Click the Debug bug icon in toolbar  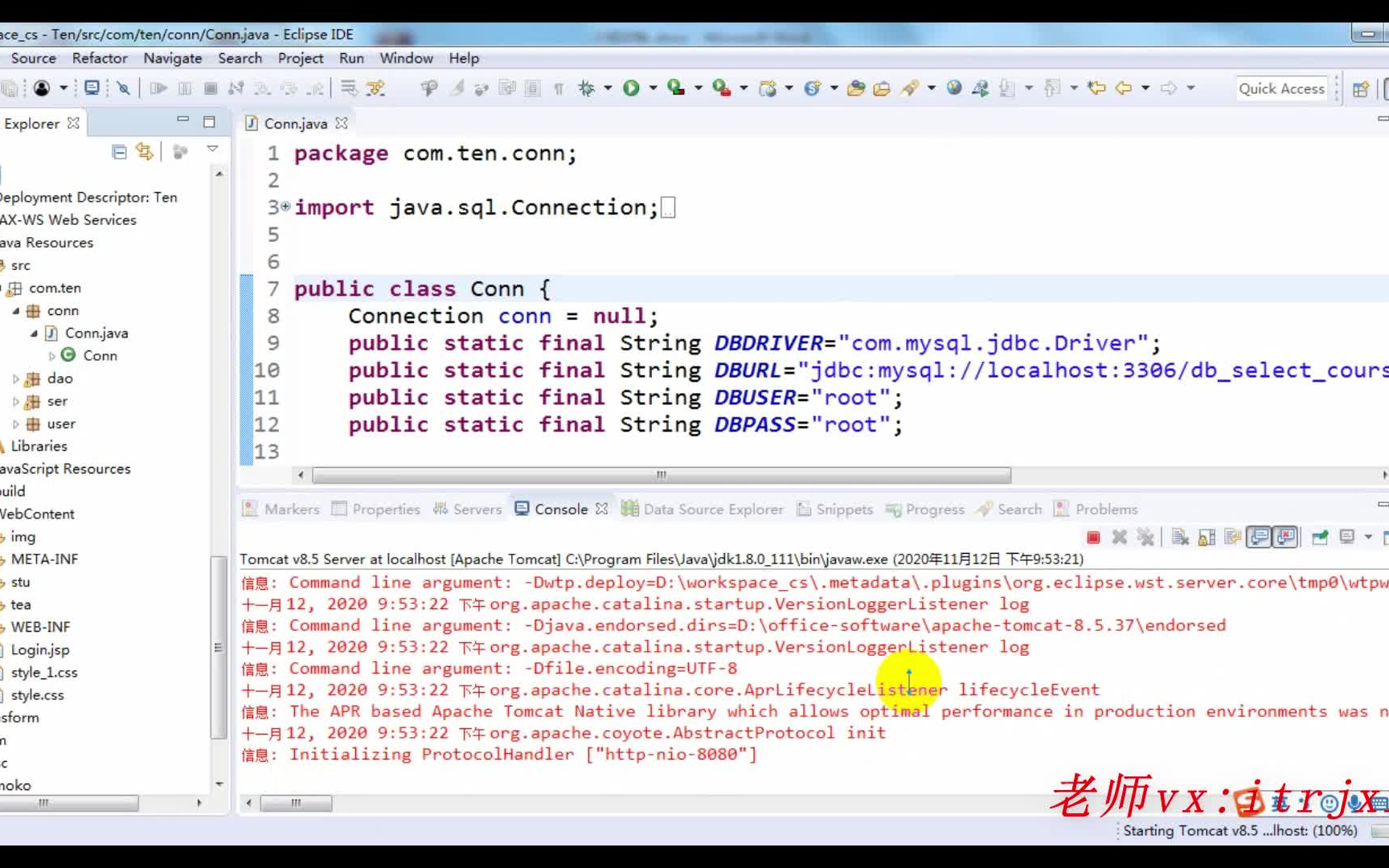coord(586,88)
